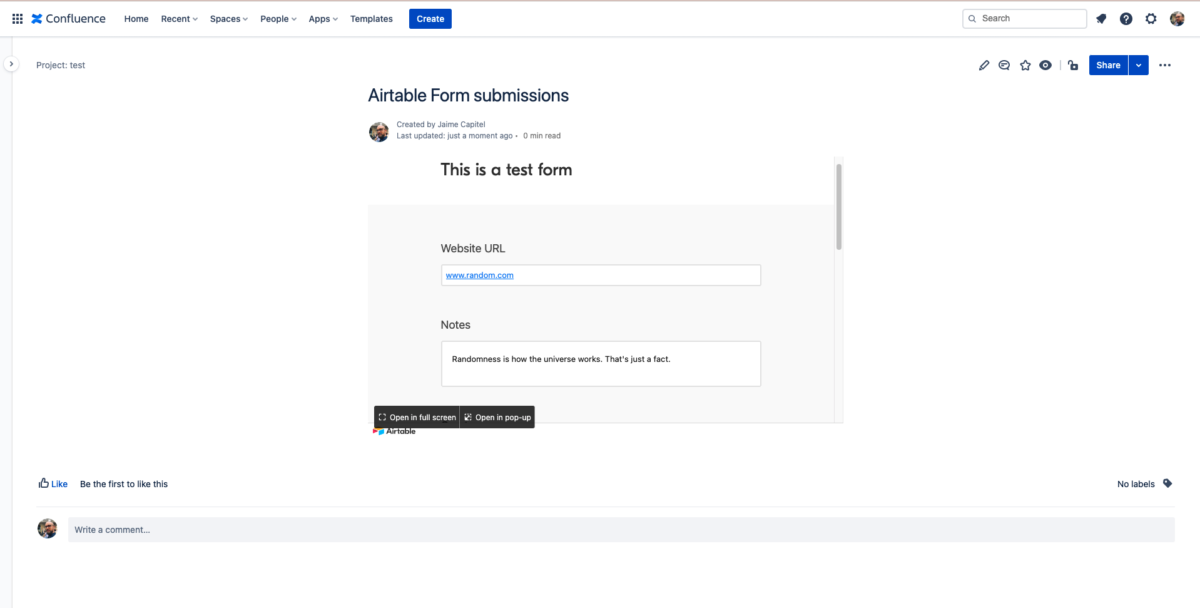Image resolution: width=1200 pixels, height=608 pixels.
Task: Click author avatar beside Created by
Action: click(x=379, y=131)
